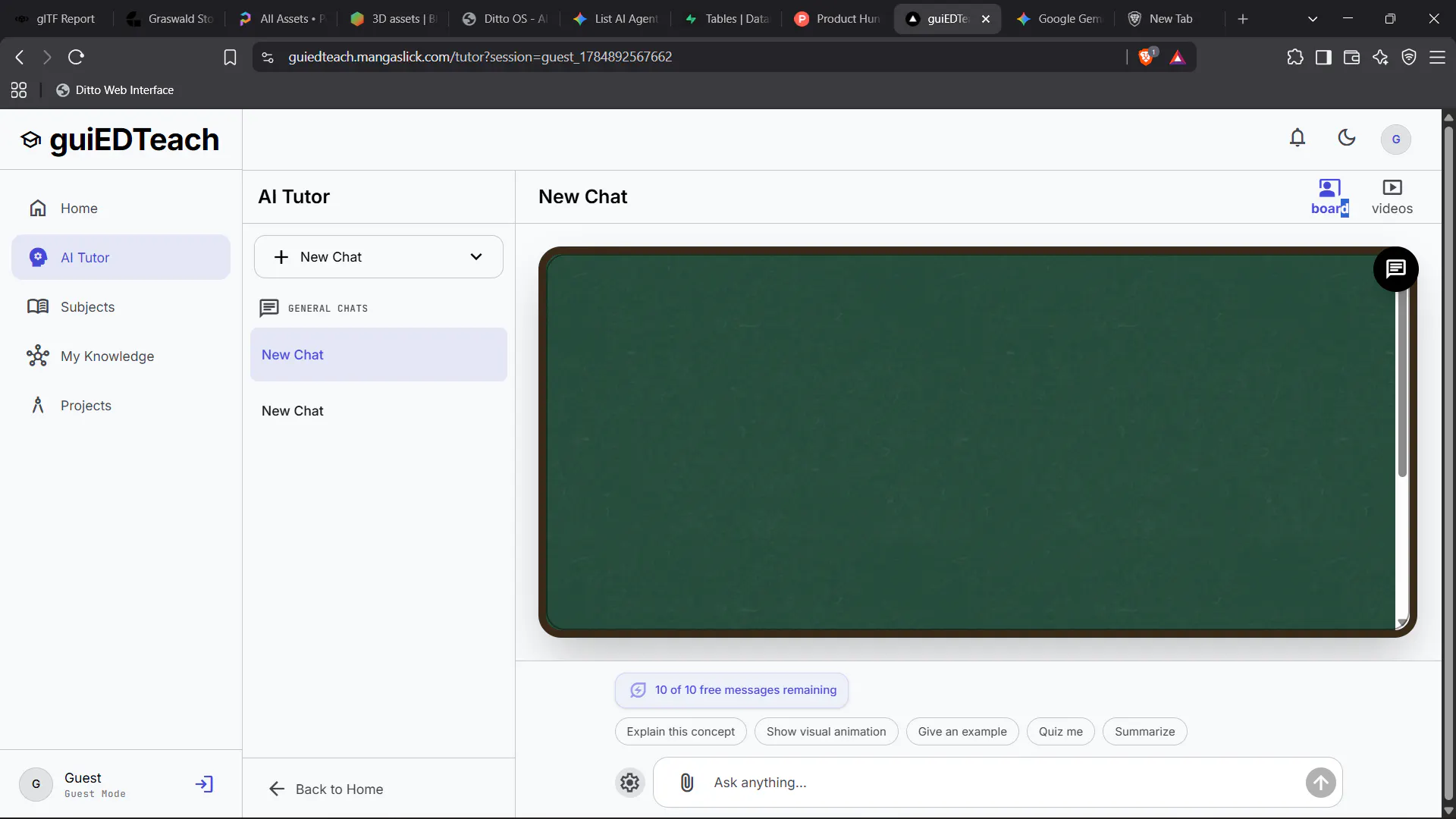This screenshot has height=819, width=1456.
Task: Click the notifications bell icon
Action: [1298, 138]
